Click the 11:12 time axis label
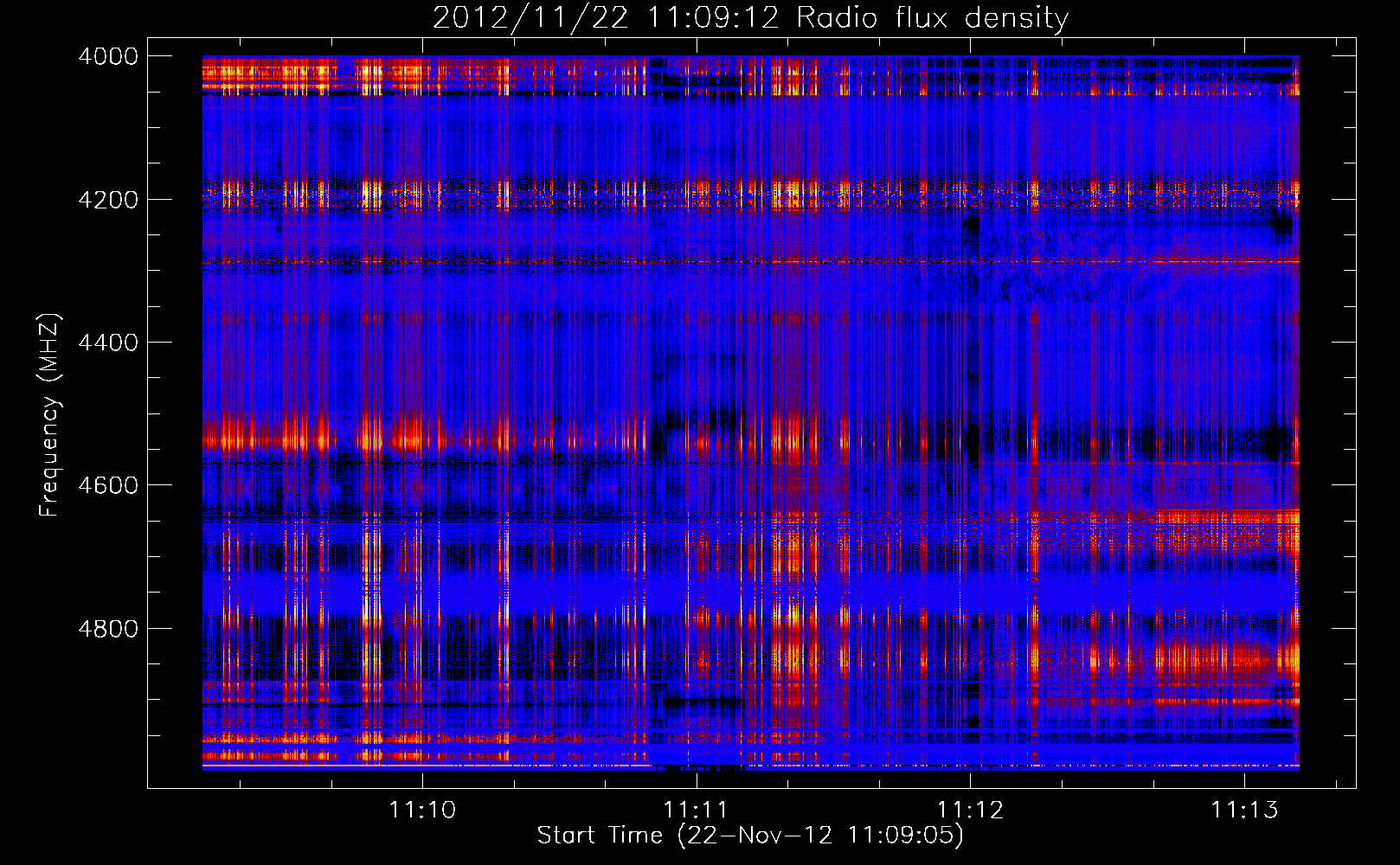The width and height of the screenshot is (1400, 865). coord(971,810)
